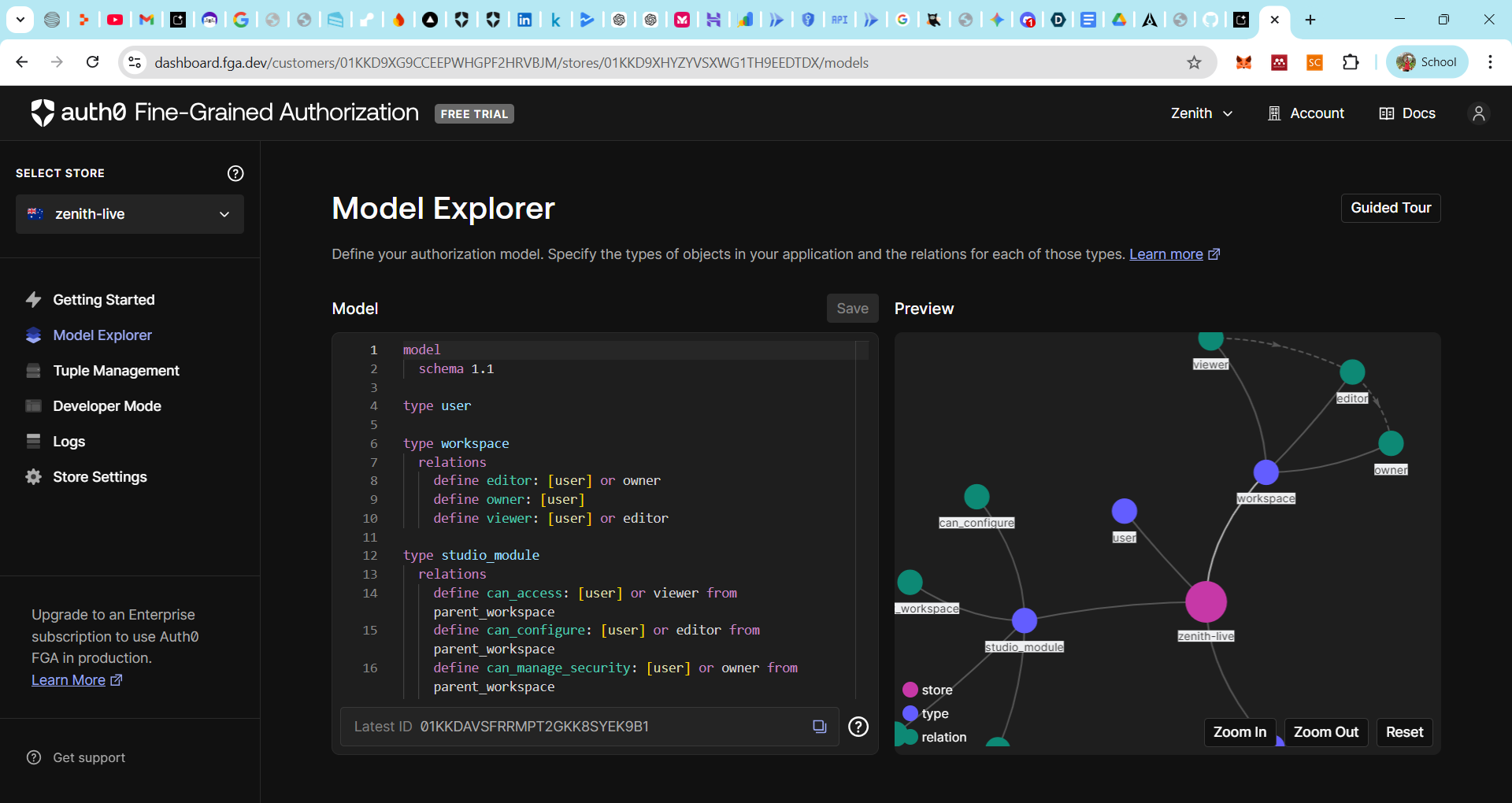Place cursor on 'type studio_module' code line

[x=471, y=555]
